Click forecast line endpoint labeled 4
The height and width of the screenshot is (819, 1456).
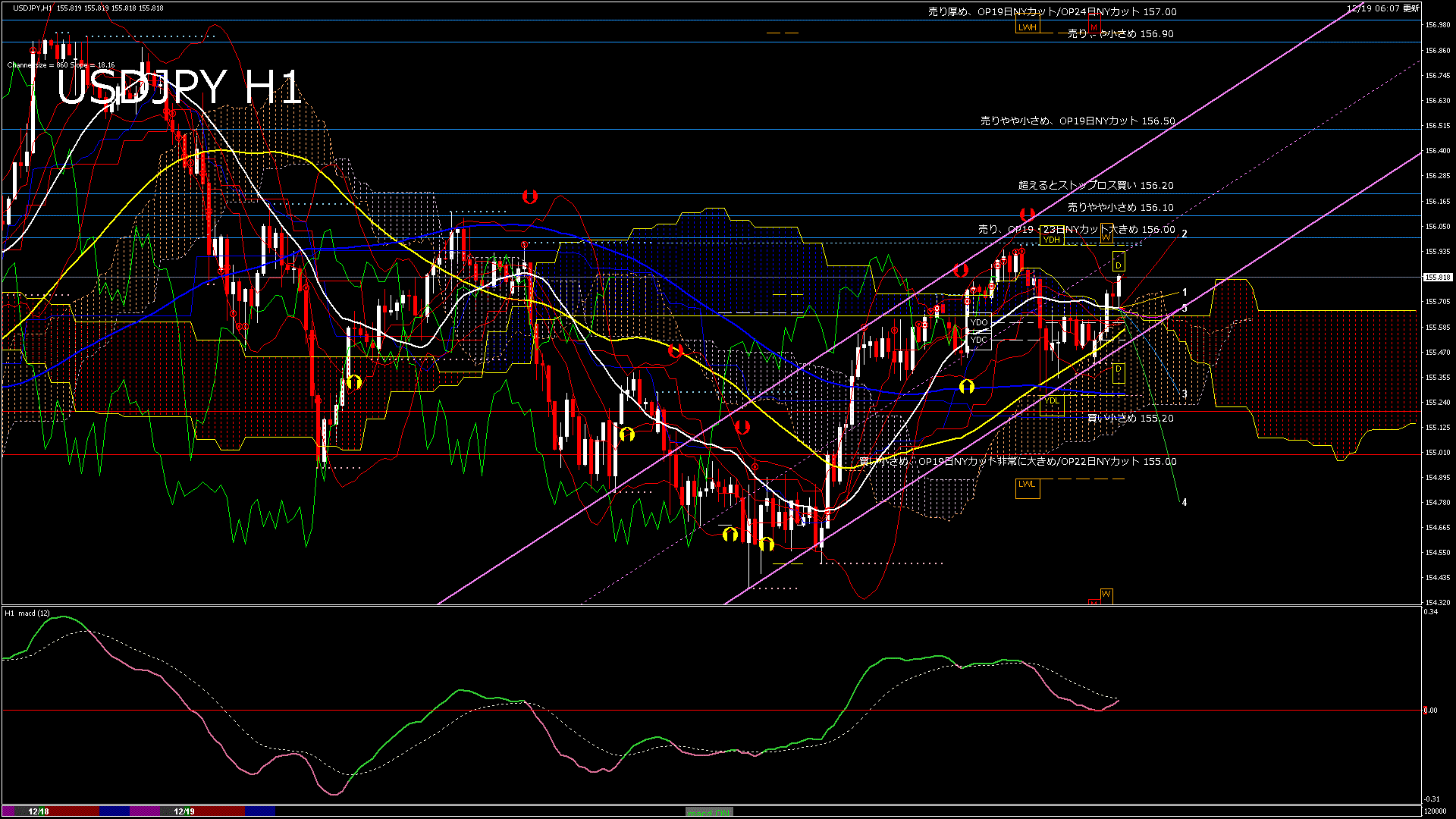(x=1184, y=502)
